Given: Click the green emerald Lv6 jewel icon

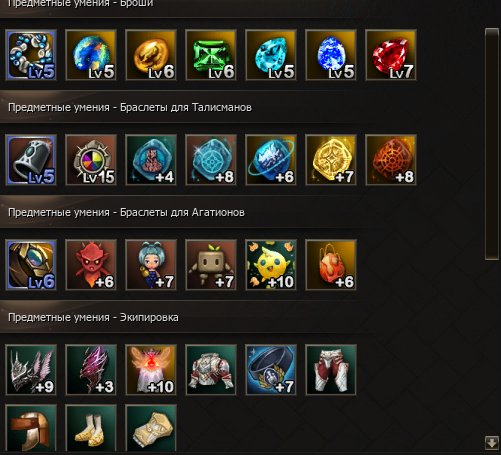Looking at the screenshot, I should point(211,55).
